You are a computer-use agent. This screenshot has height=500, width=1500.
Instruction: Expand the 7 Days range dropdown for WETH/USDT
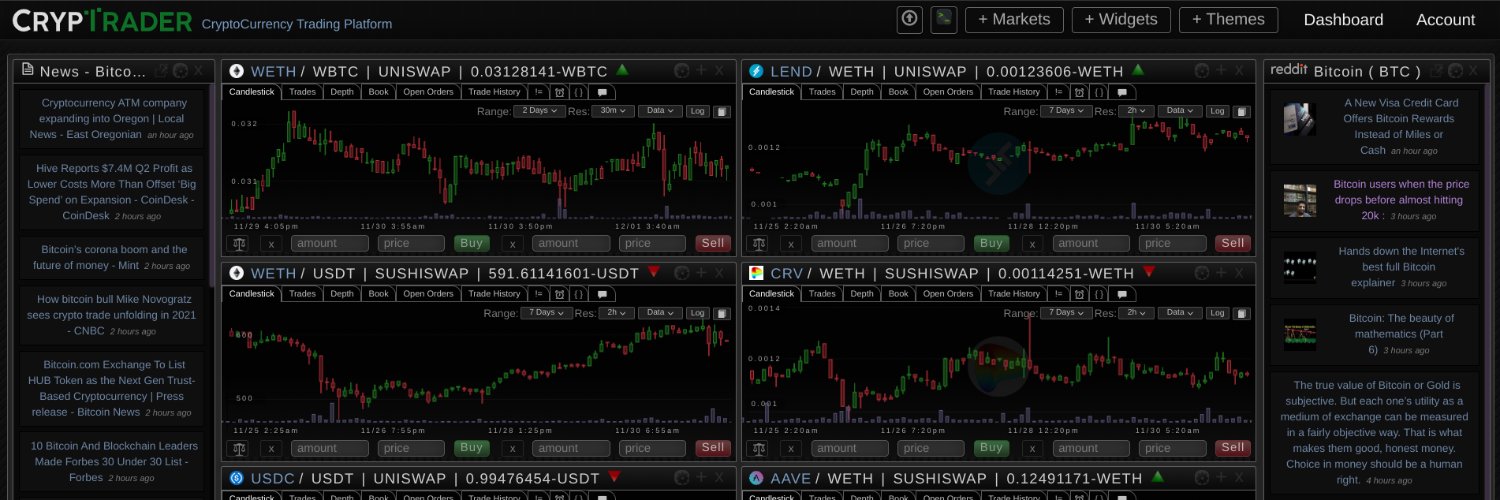click(x=546, y=313)
